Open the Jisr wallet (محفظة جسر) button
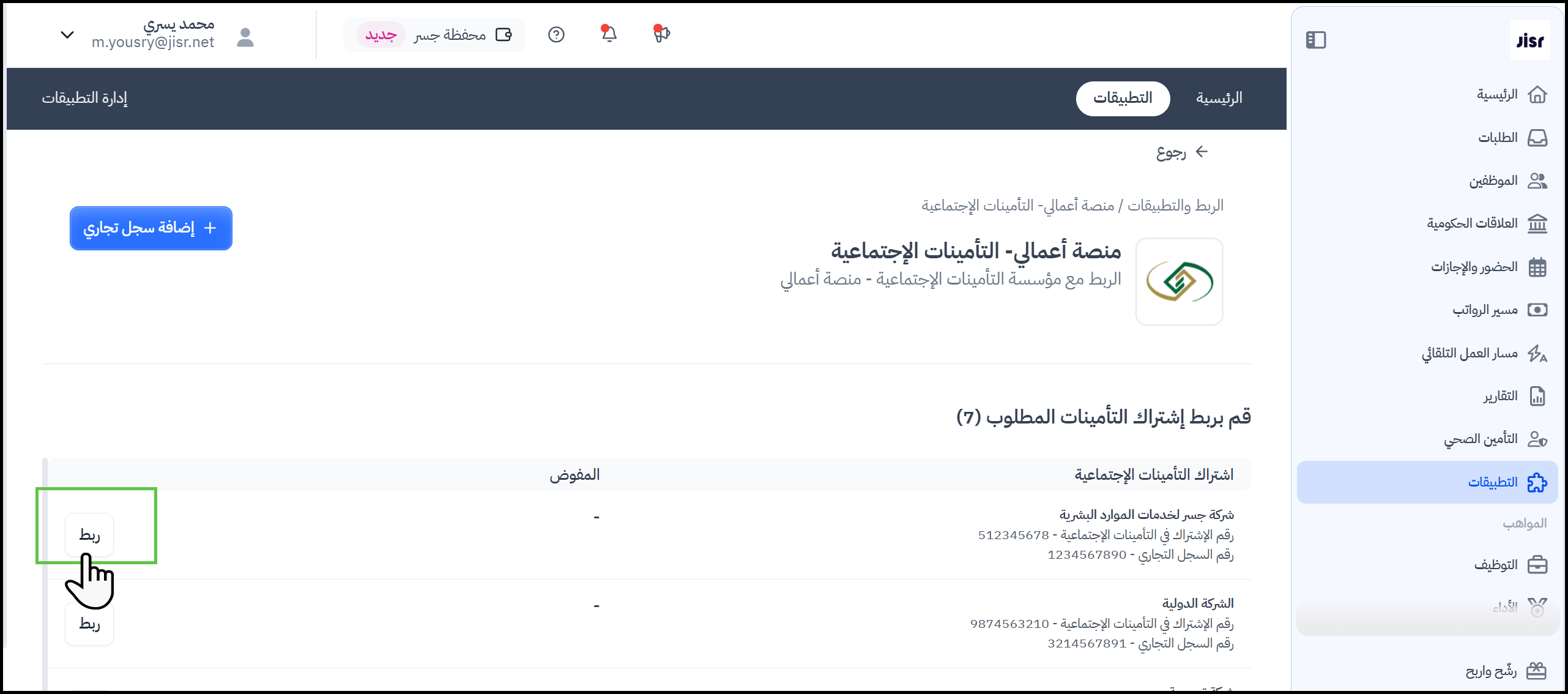This screenshot has height=694, width=1568. (434, 35)
